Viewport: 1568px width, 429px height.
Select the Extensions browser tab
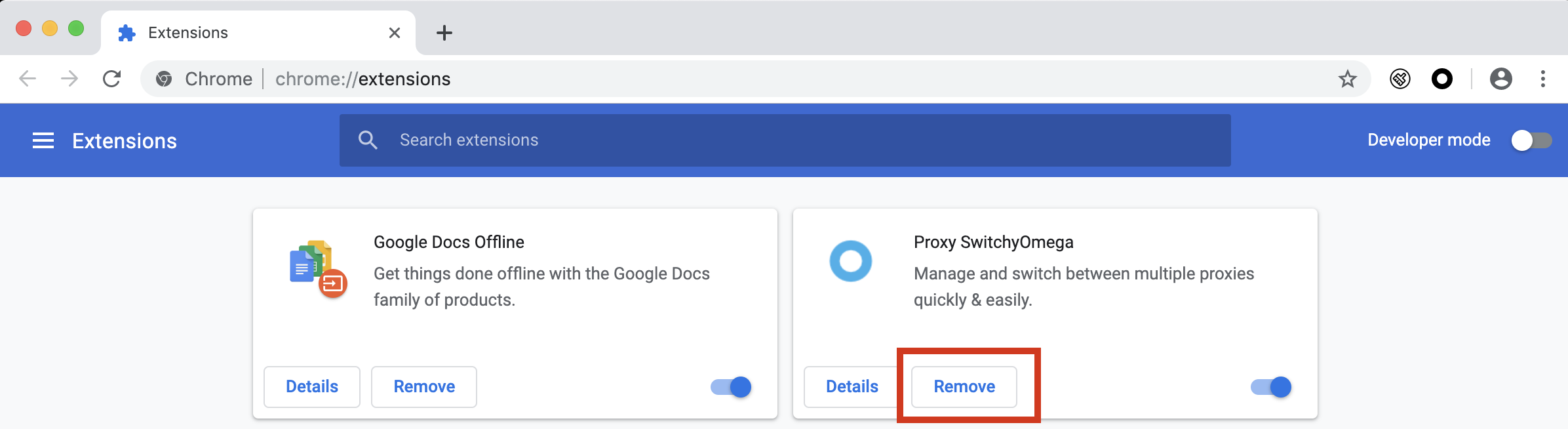click(258, 33)
